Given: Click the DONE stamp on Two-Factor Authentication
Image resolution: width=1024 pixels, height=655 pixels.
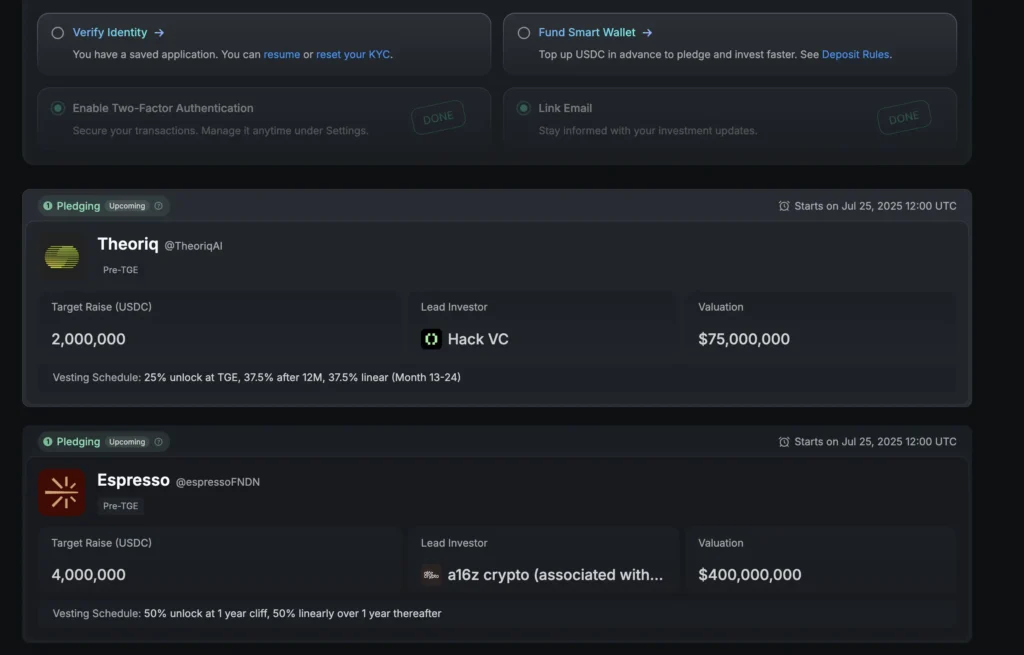Looking at the screenshot, I should [438, 118].
